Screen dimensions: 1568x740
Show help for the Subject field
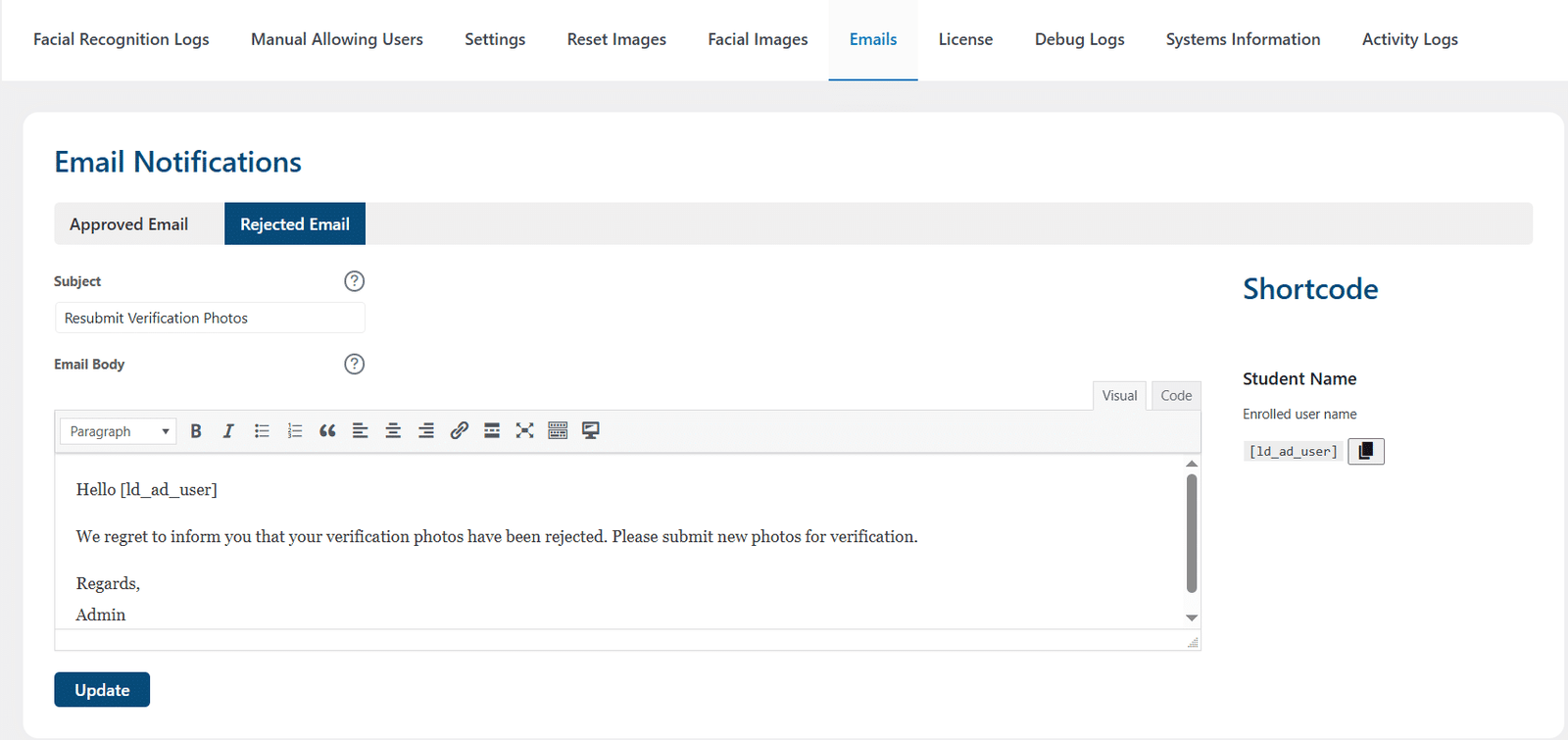[x=355, y=281]
